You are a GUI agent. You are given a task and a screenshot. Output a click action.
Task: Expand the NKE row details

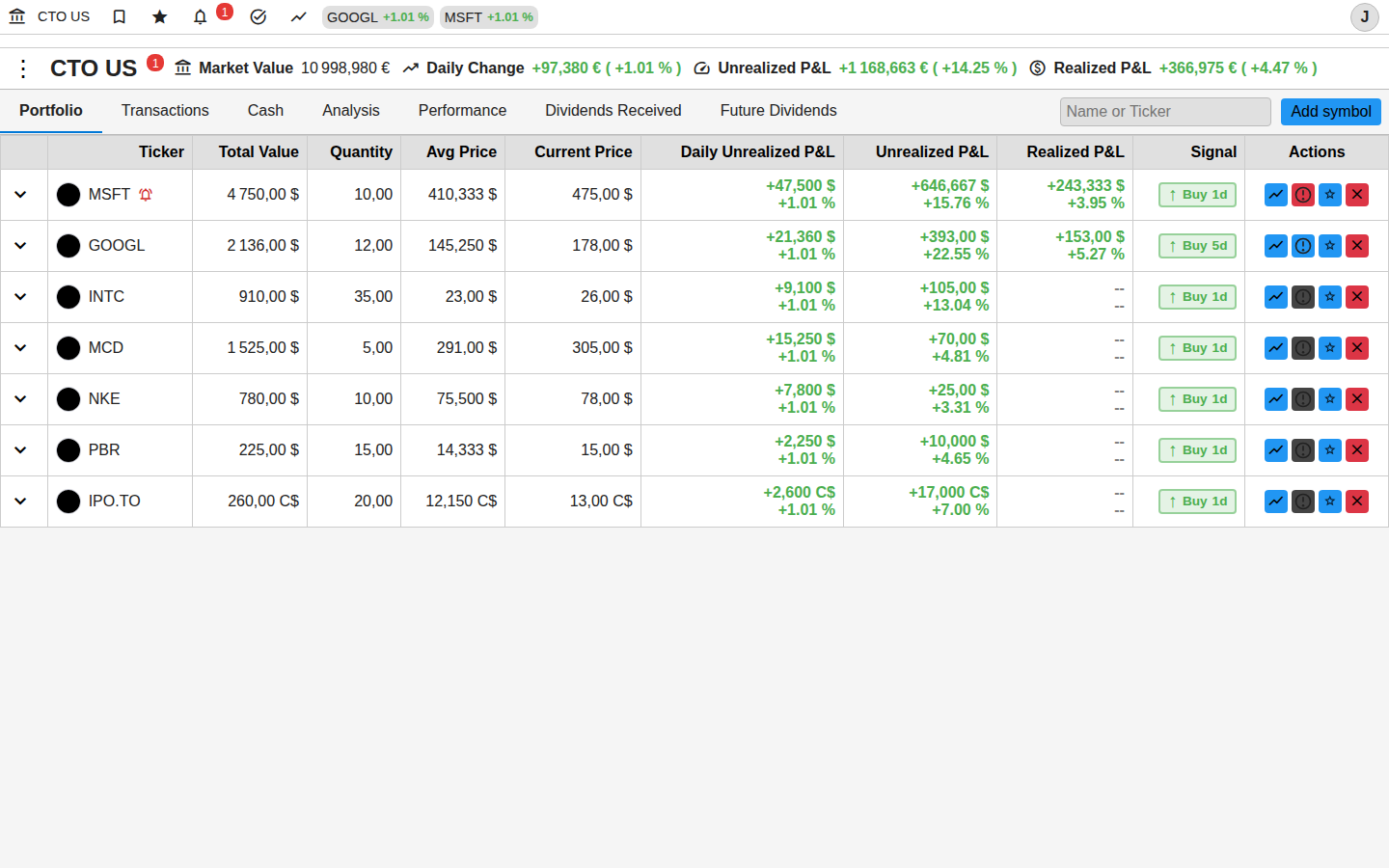coord(20,399)
